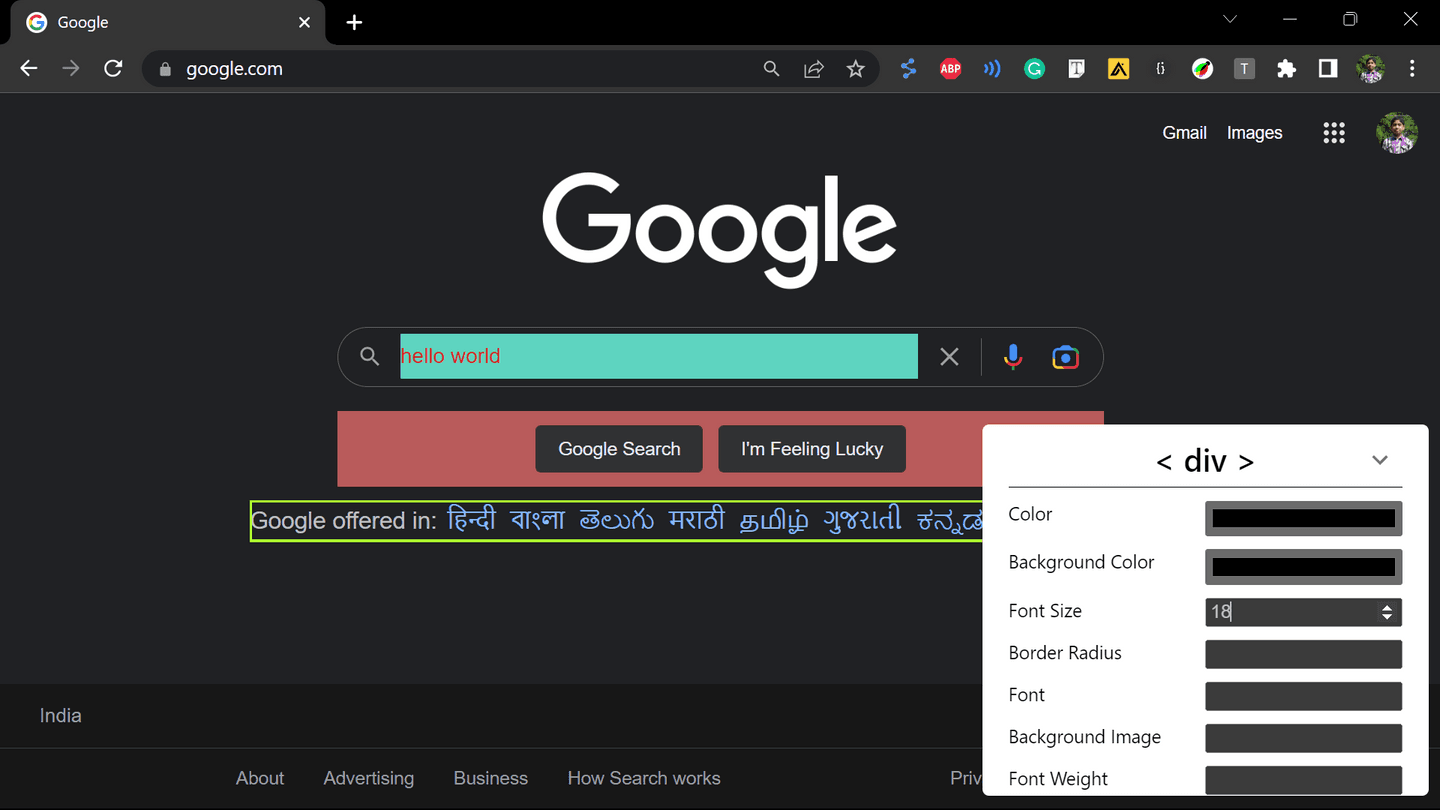Image resolution: width=1440 pixels, height=810 pixels.
Task: Click the Font input field
Action: click(x=1303, y=696)
